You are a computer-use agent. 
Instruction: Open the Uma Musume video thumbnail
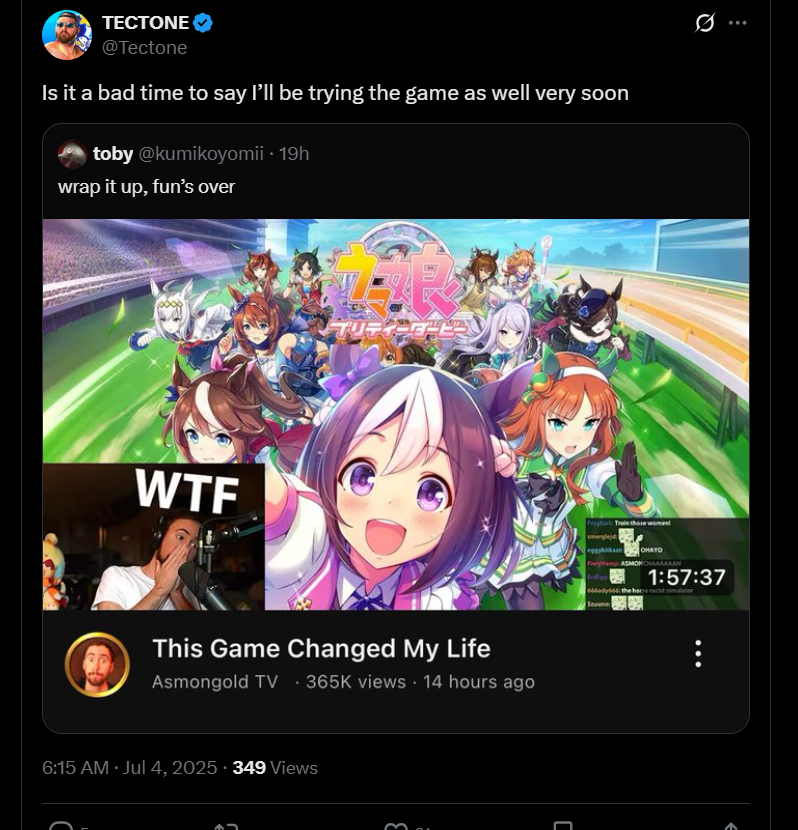point(396,414)
